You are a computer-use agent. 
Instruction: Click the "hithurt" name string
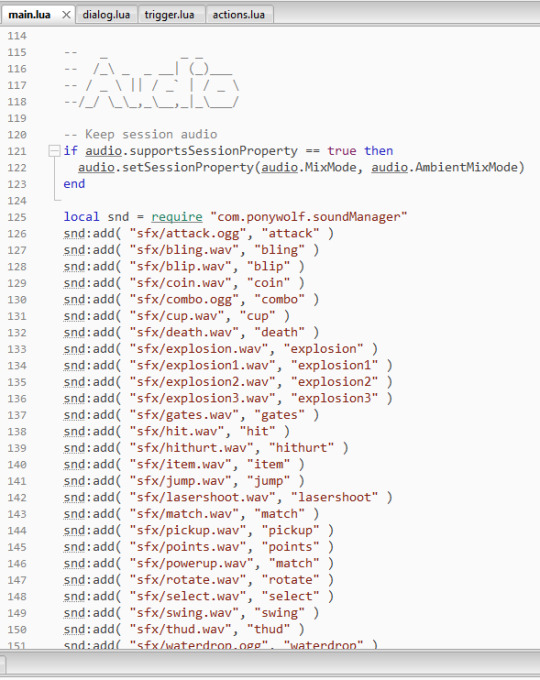[x=301, y=448]
